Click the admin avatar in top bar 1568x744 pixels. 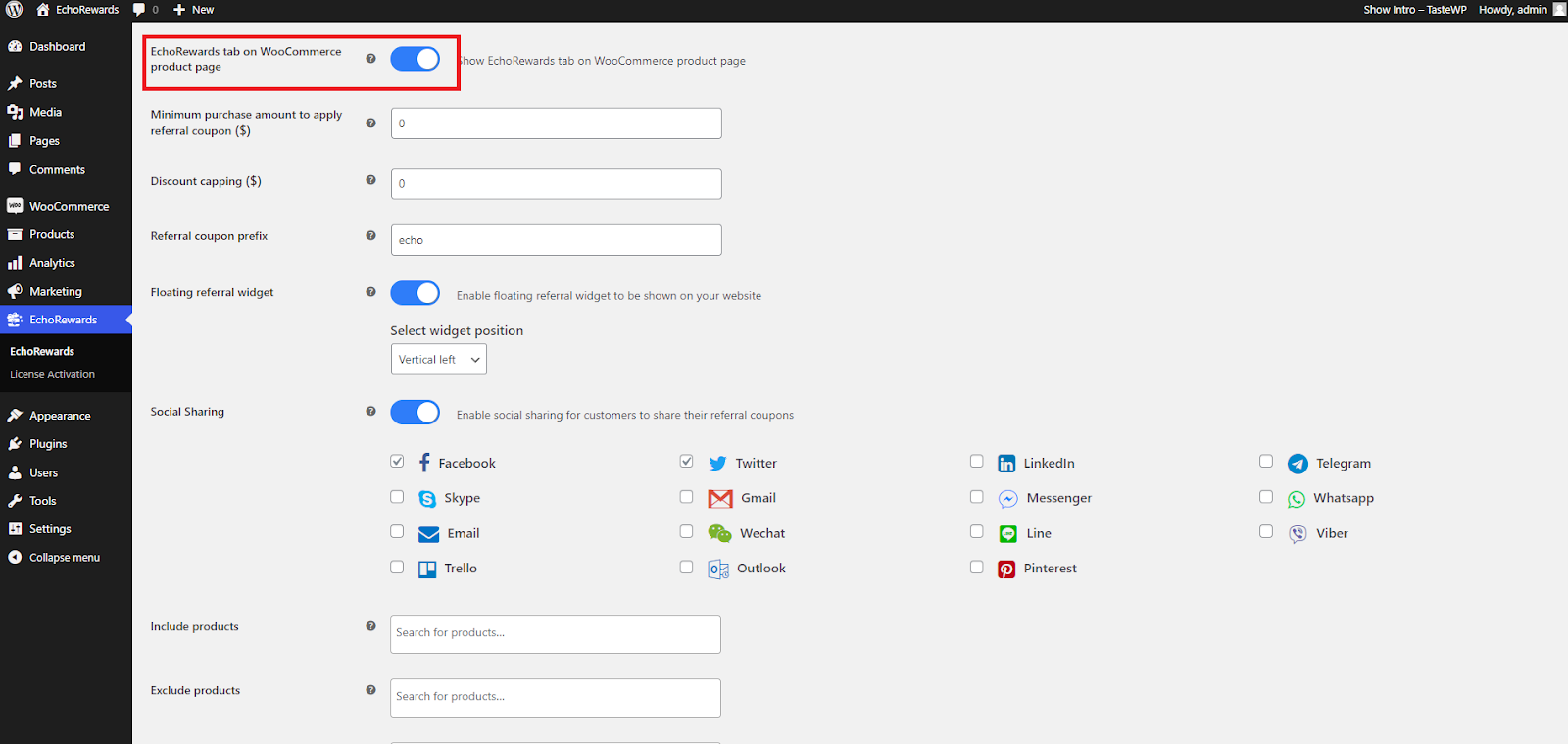1559,10
